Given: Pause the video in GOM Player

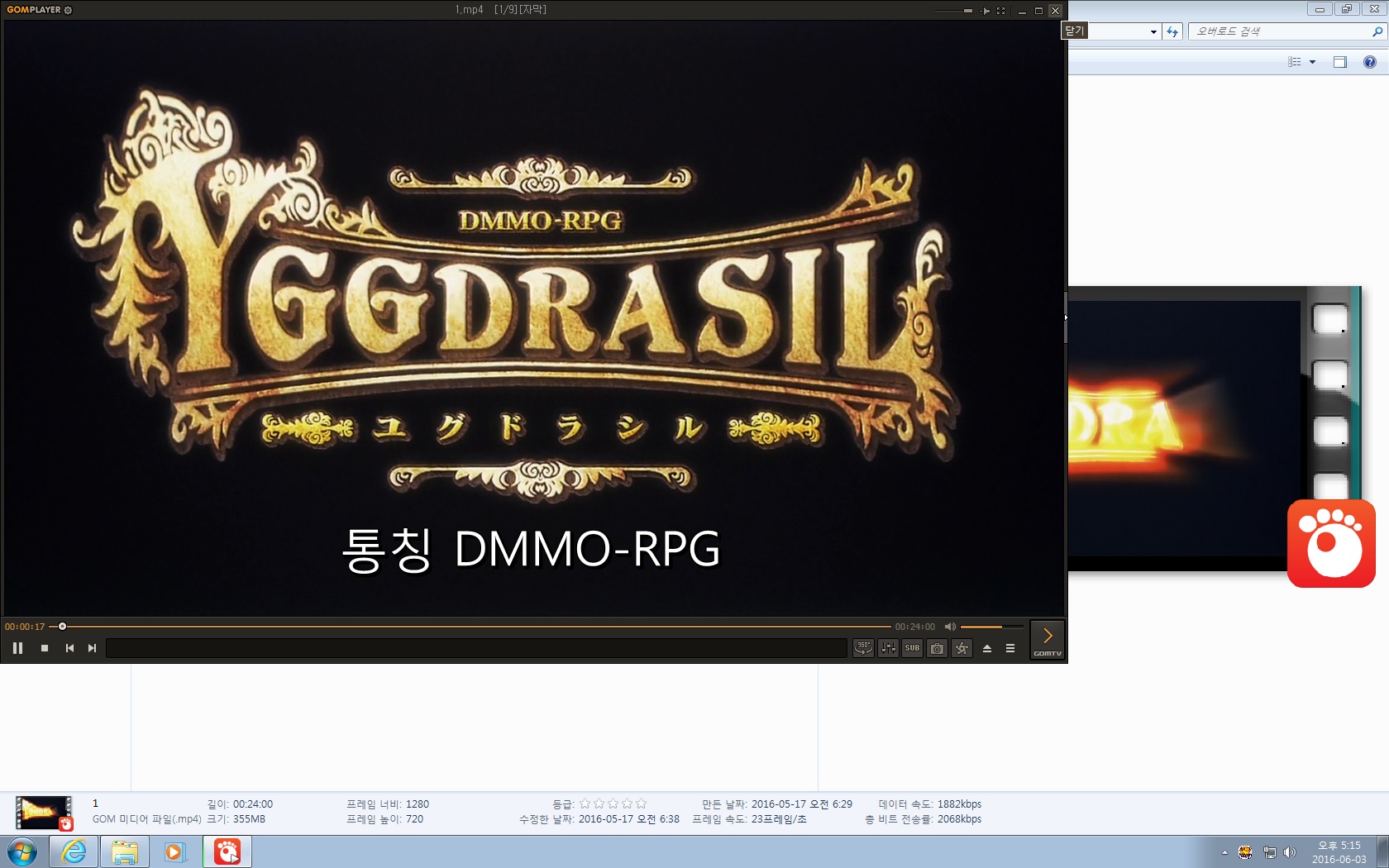Looking at the screenshot, I should click(17, 648).
